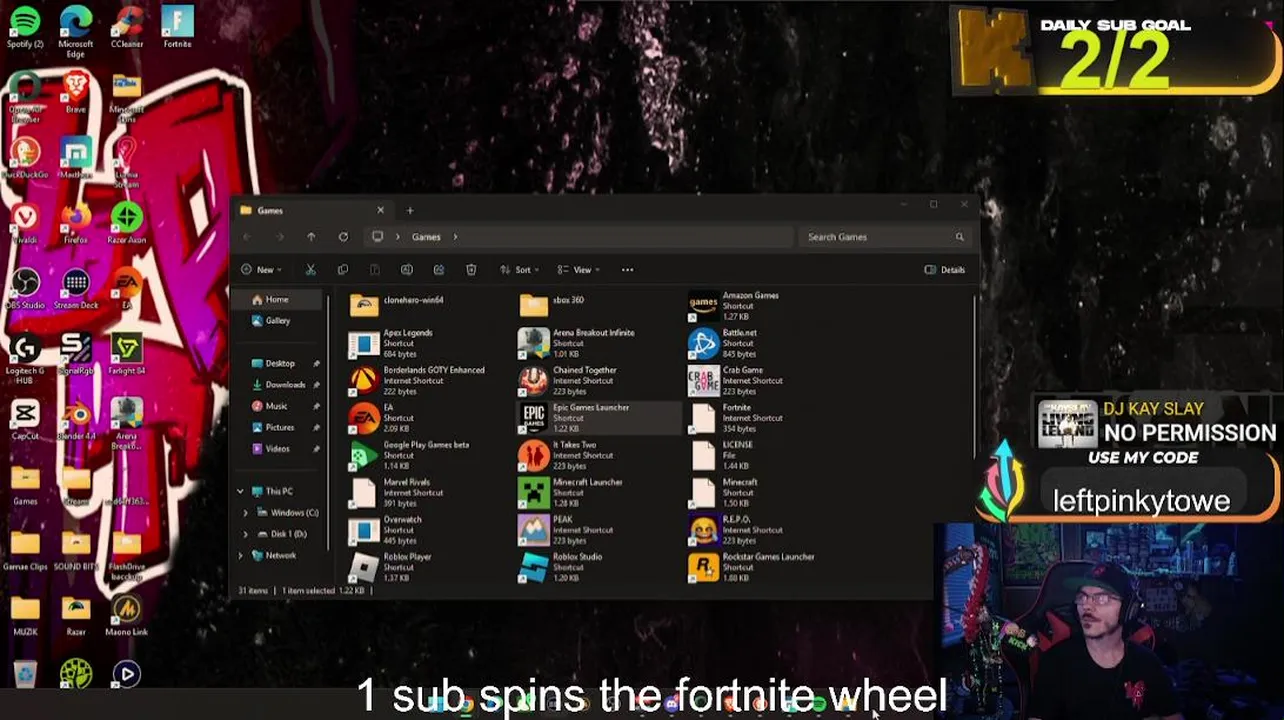Open Logitech G HUB desktop icon
This screenshot has height=720, width=1284.
(26, 359)
